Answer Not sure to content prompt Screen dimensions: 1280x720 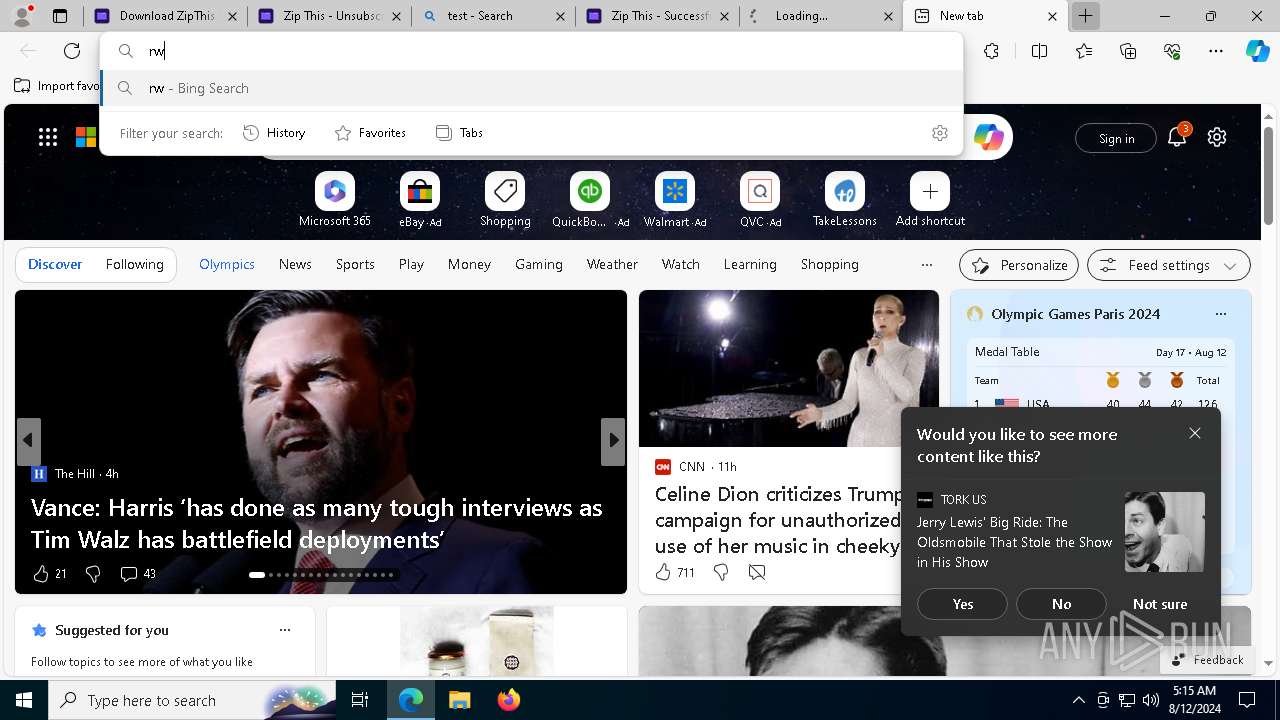[x=1160, y=604]
